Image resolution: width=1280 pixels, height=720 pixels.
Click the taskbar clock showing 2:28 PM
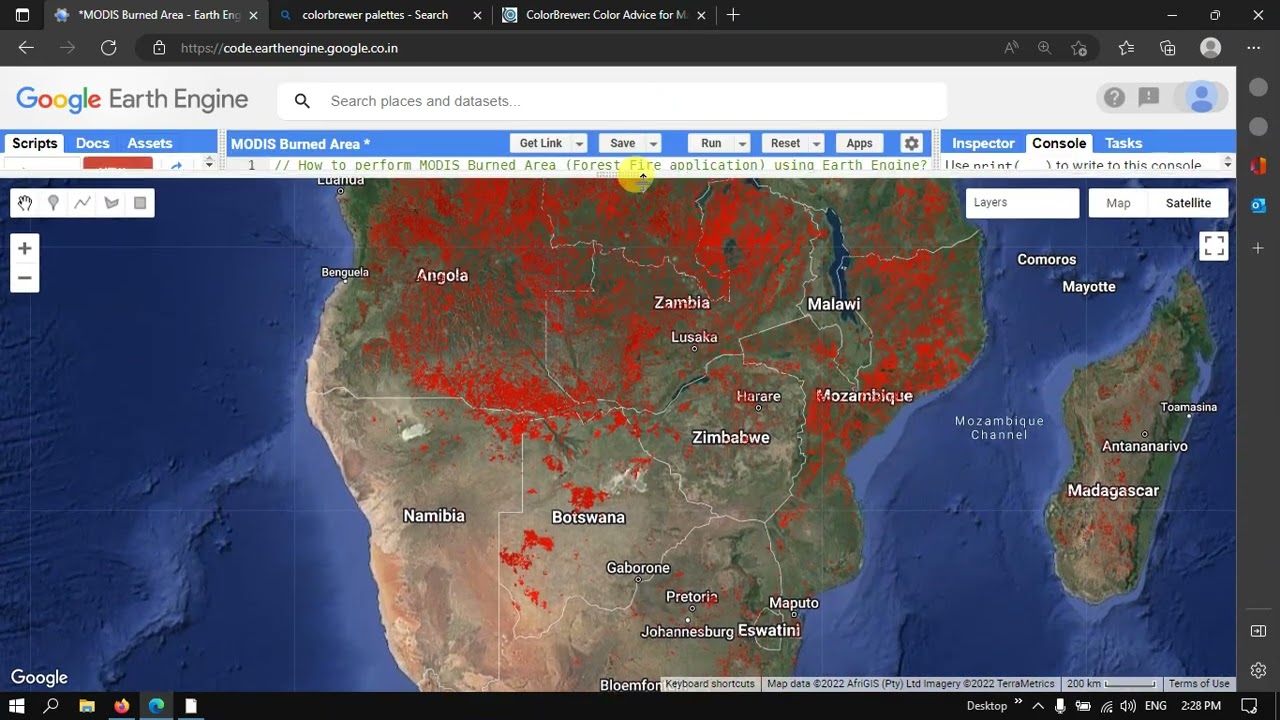click(1200, 706)
